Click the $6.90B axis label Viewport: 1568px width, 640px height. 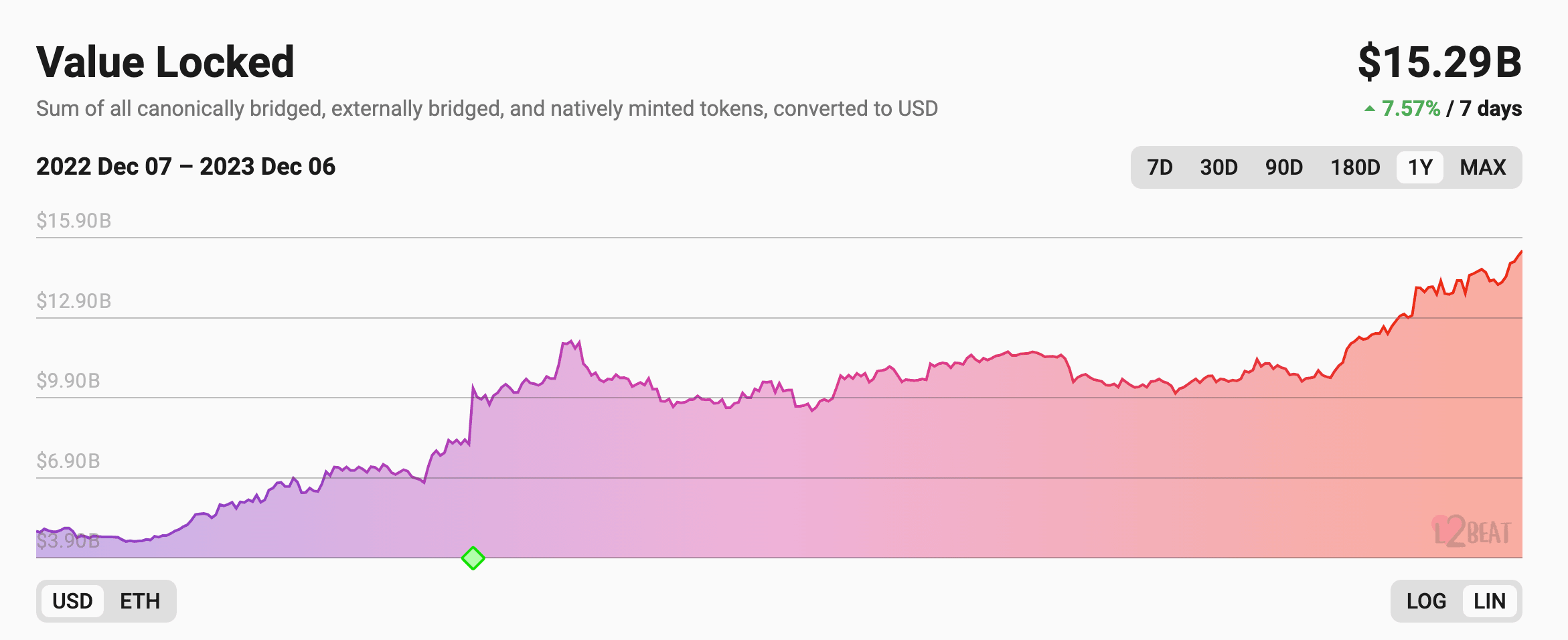68,461
